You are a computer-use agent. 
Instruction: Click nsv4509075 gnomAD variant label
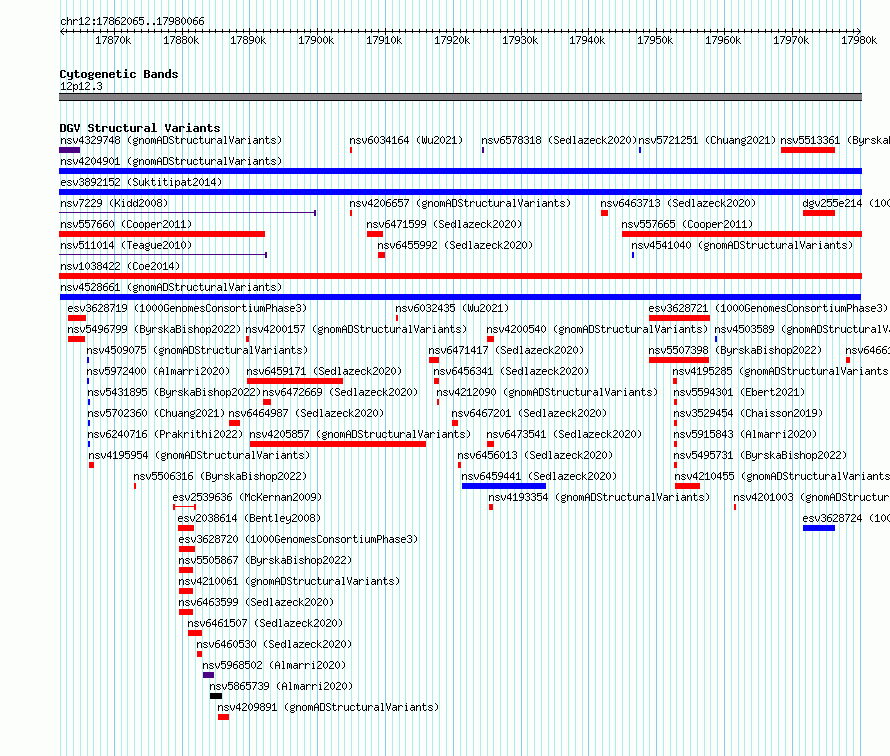[197, 350]
